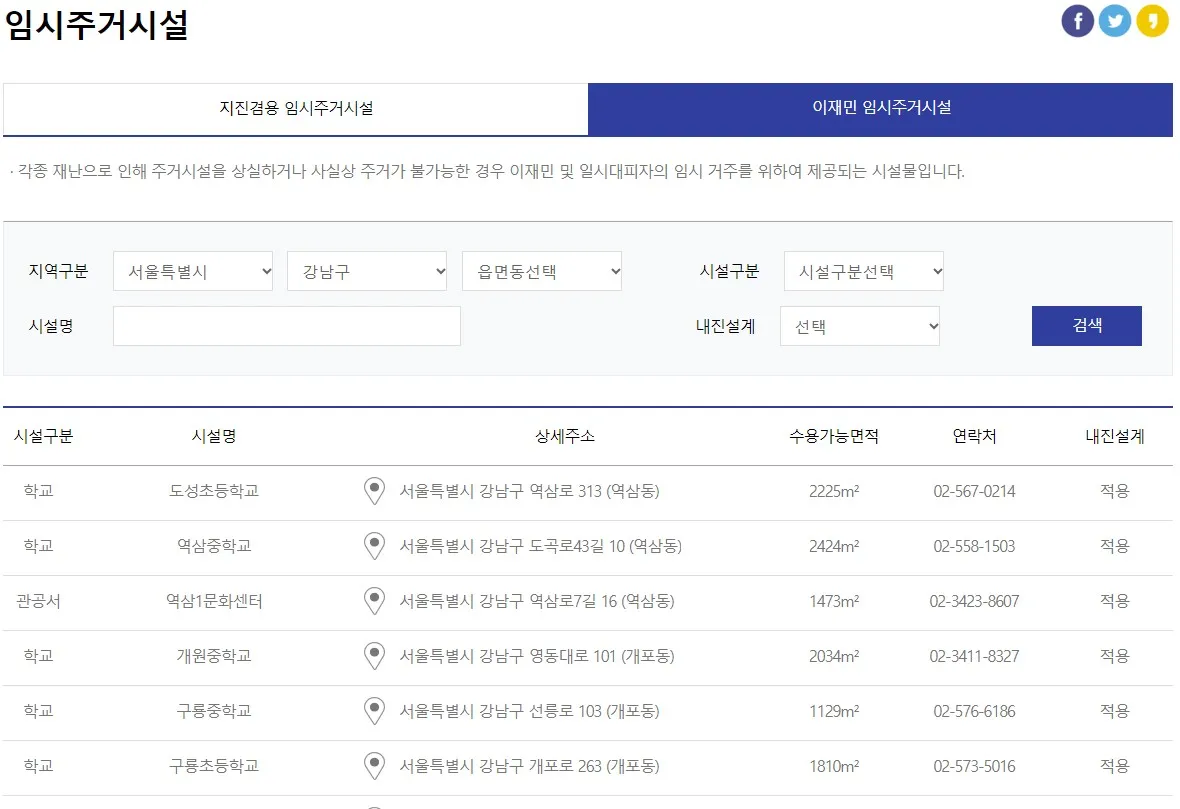Viewport: 1180px width, 809px height.
Task: Open the 내진설계 selection dropdown
Action: (860, 325)
